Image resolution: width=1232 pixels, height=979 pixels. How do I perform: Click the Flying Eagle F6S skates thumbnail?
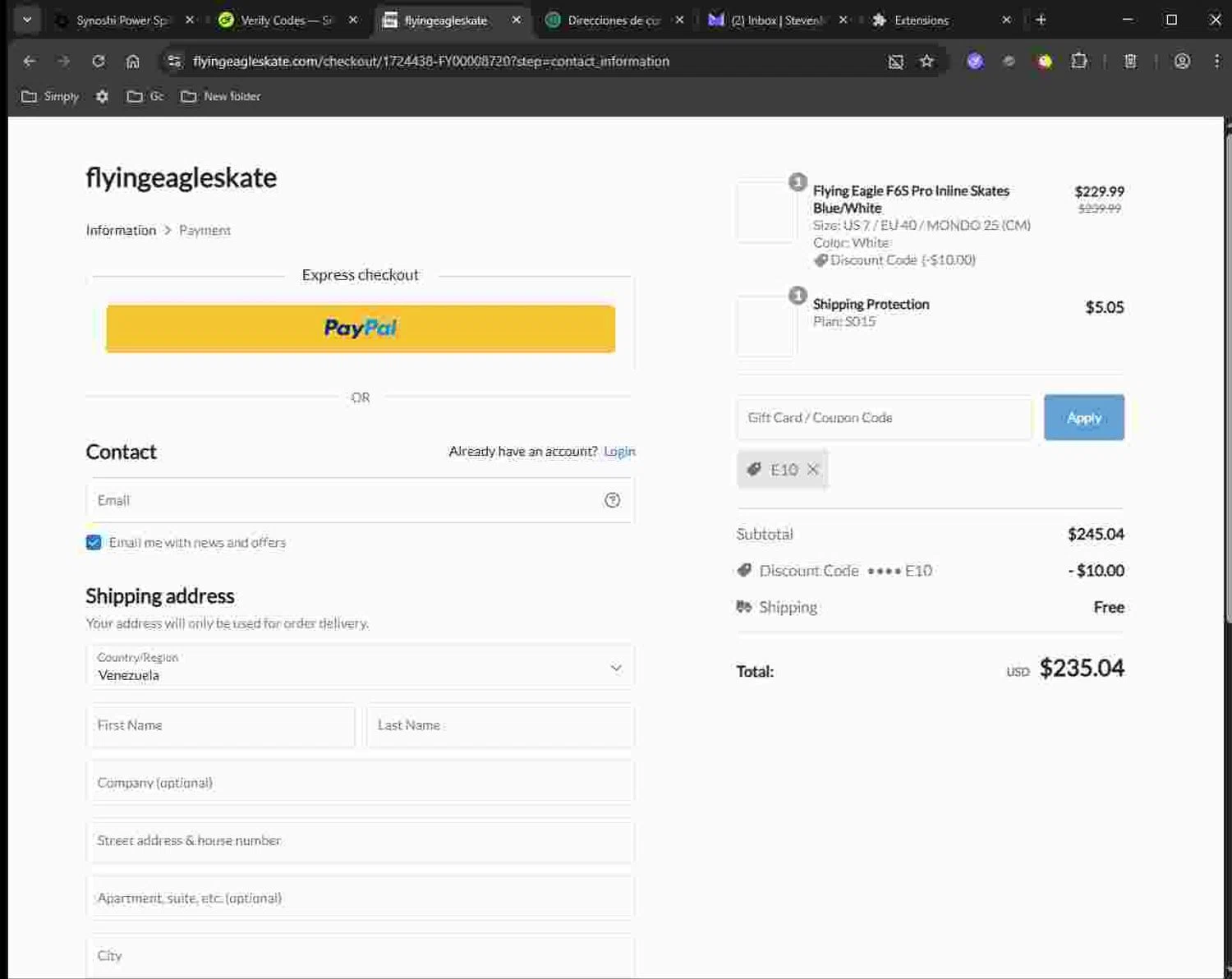tap(766, 212)
